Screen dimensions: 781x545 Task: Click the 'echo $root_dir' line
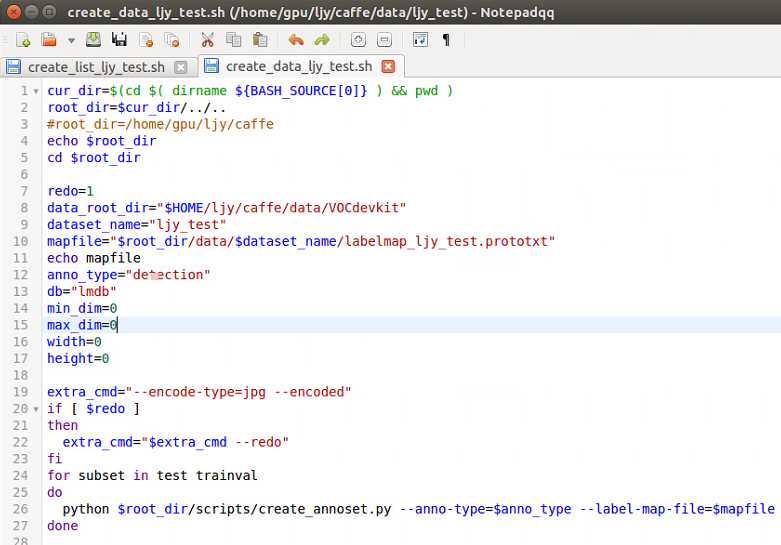(x=102, y=141)
